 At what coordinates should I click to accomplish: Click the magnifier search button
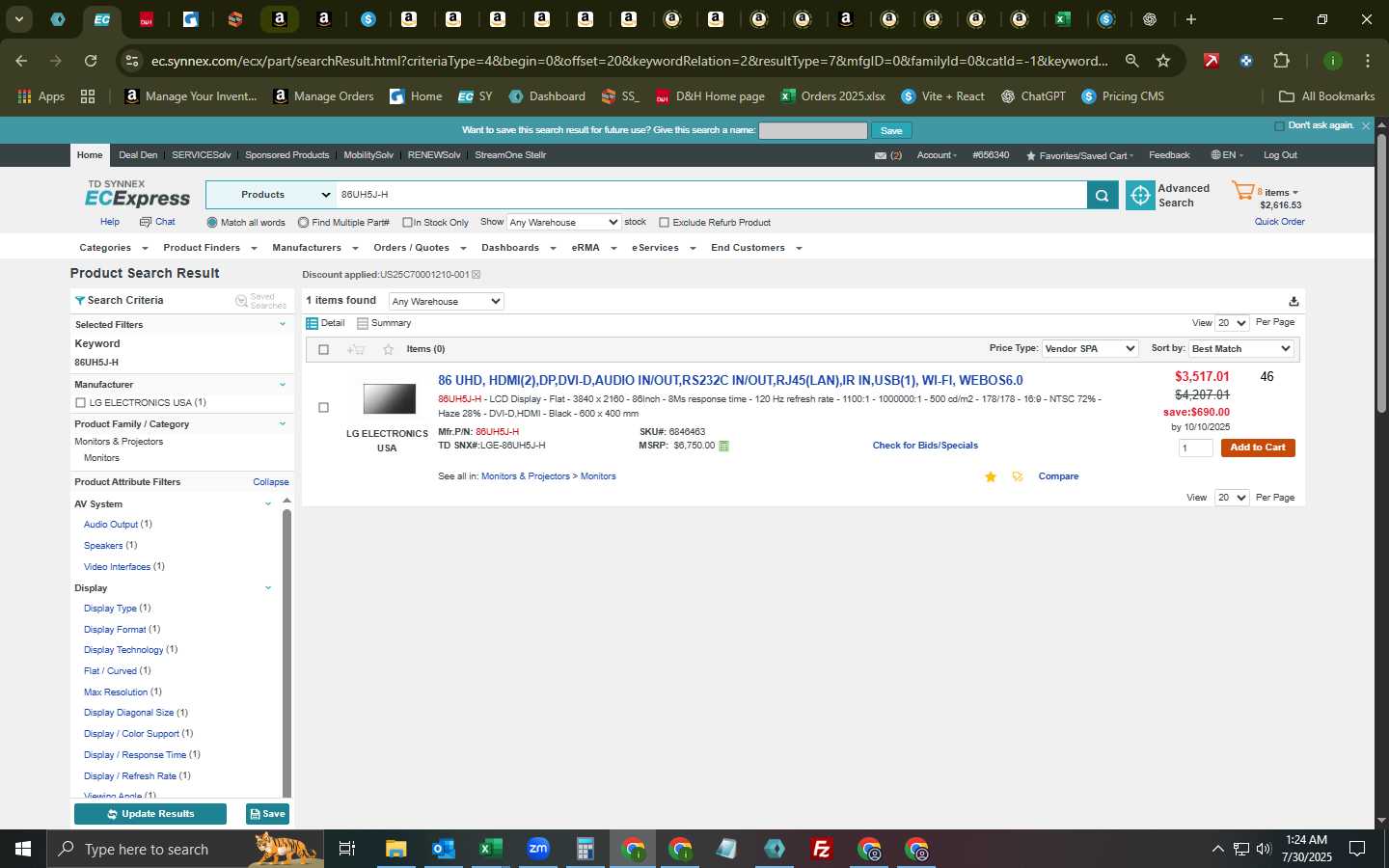tap(1101, 195)
